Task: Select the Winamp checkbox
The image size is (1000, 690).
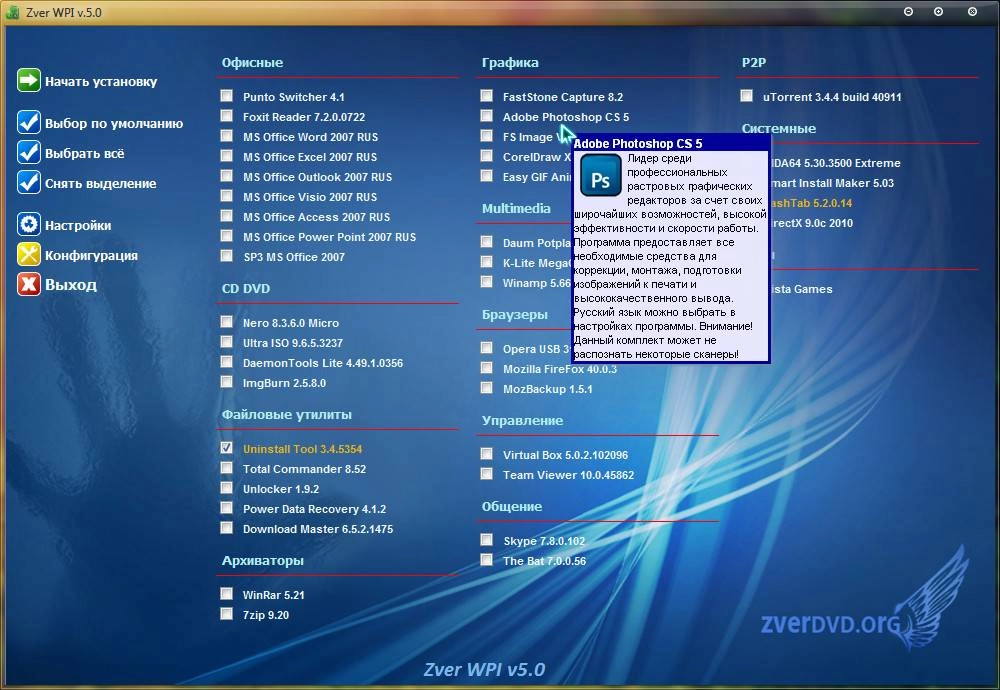Action: coord(487,281)
